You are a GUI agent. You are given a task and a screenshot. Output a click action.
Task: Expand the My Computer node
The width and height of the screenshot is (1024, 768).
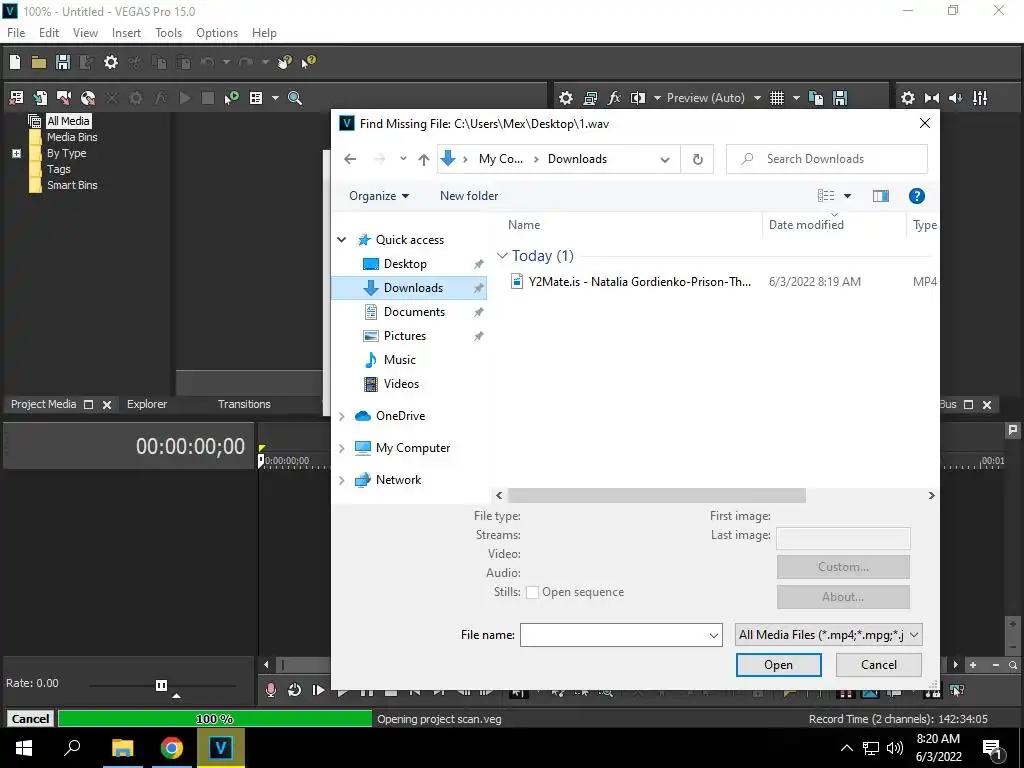342,448
